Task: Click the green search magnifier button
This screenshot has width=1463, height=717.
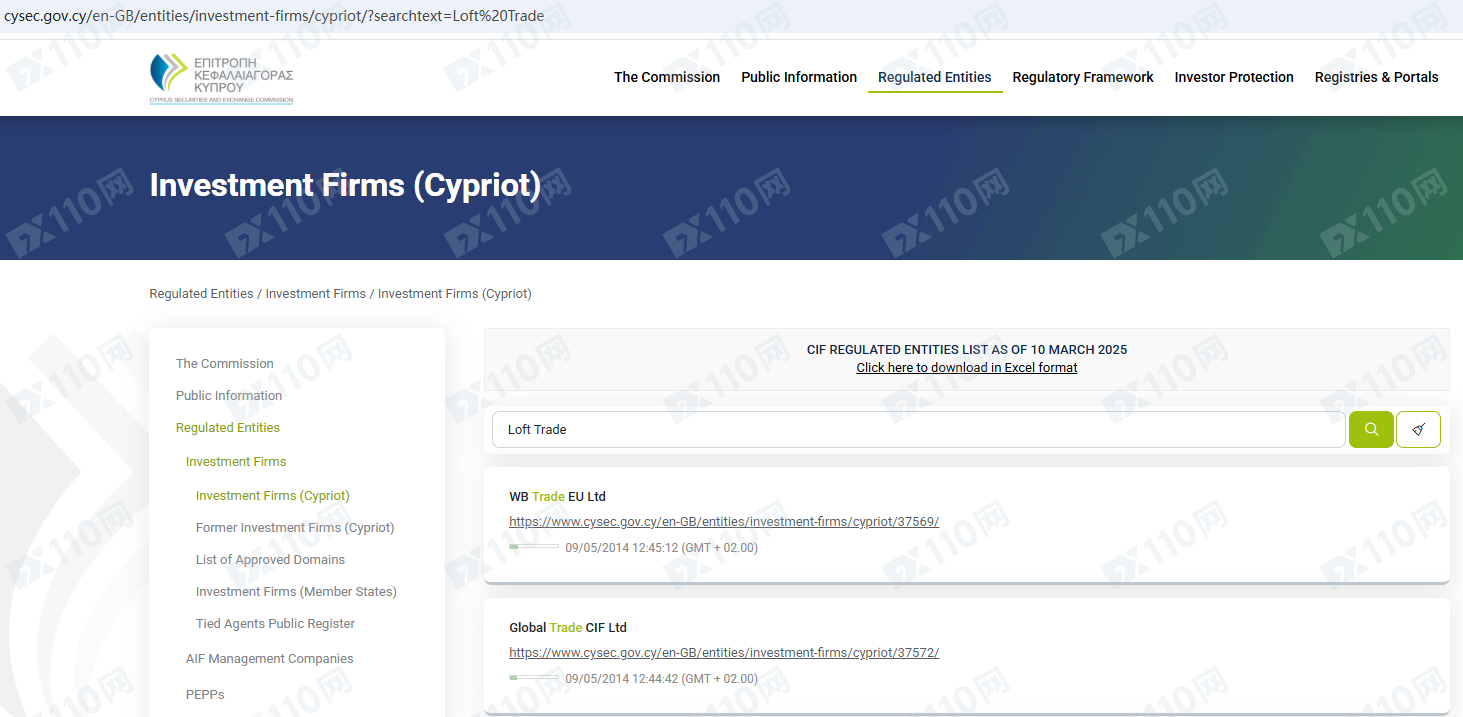Action: 1370,429
